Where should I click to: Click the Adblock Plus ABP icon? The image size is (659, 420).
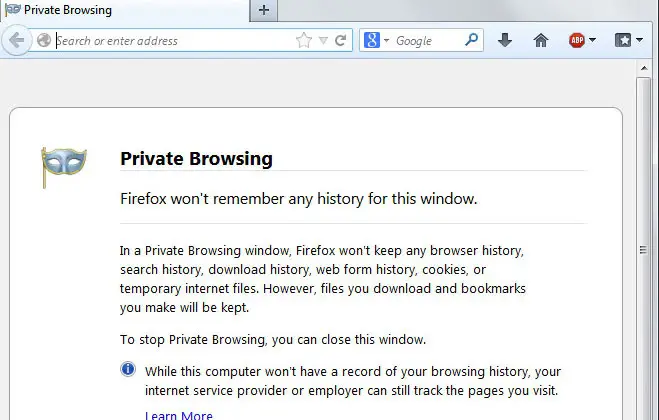pos(577,41)
